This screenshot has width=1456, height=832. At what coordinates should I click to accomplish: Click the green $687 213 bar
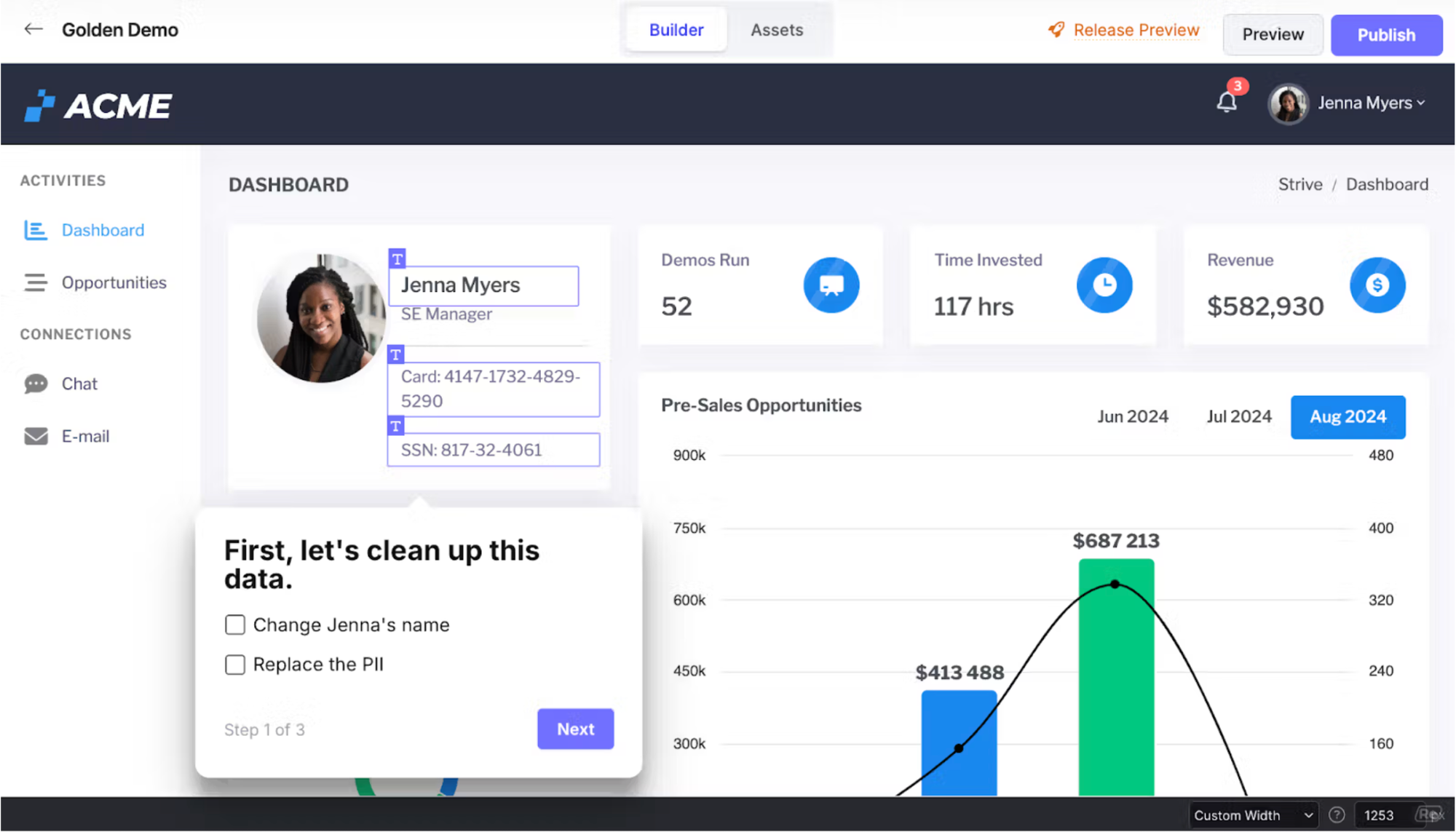[x=1115, y=677]
